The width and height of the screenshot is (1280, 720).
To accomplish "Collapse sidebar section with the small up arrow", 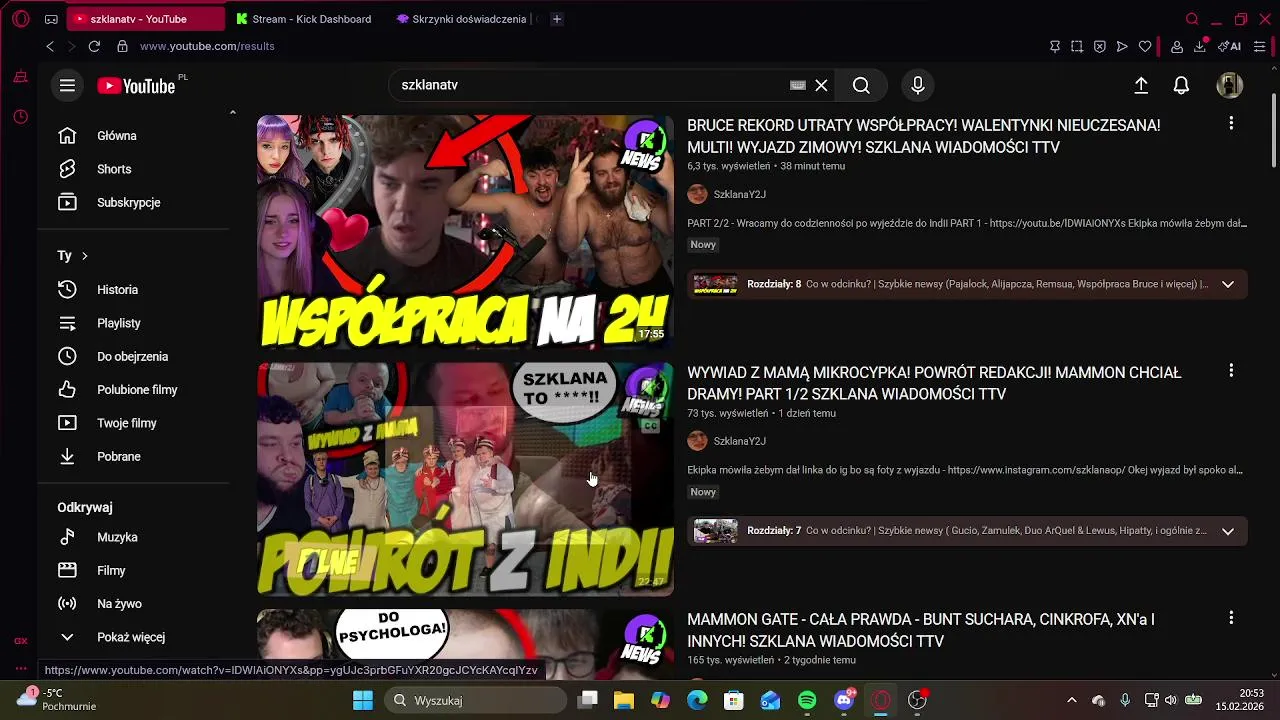I will [x=233, y=113].
